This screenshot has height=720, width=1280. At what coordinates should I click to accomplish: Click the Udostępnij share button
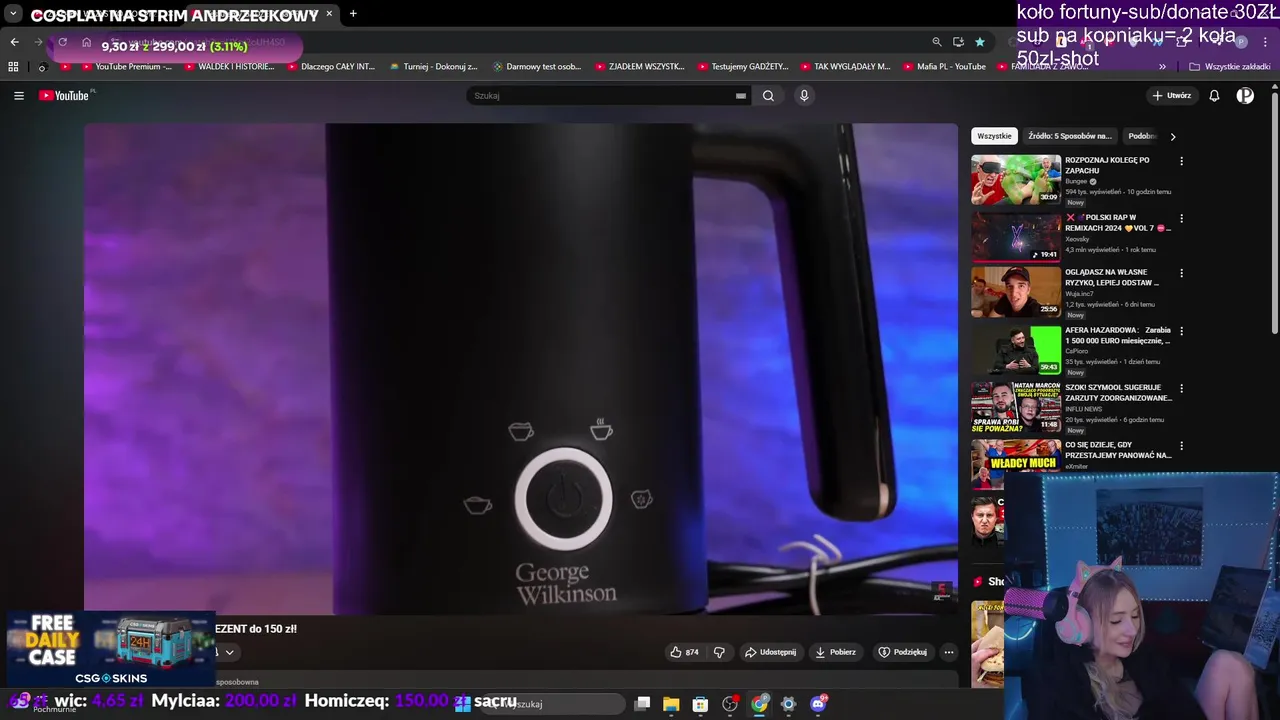click(x=770, y=652)
